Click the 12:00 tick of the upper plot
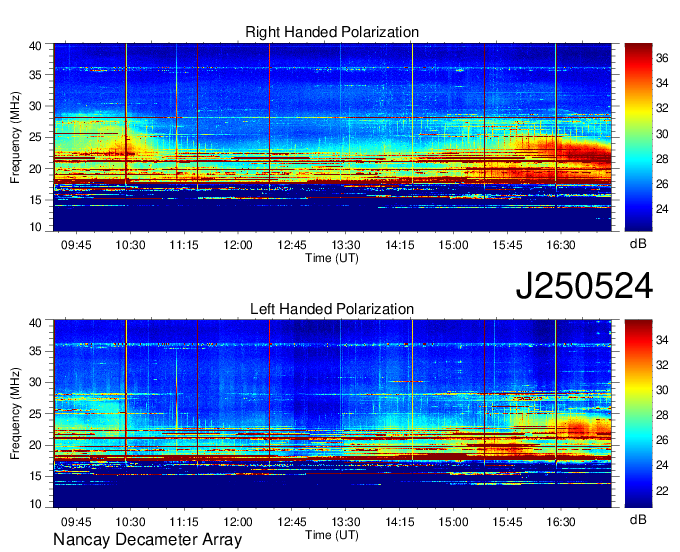 [238, 245]
